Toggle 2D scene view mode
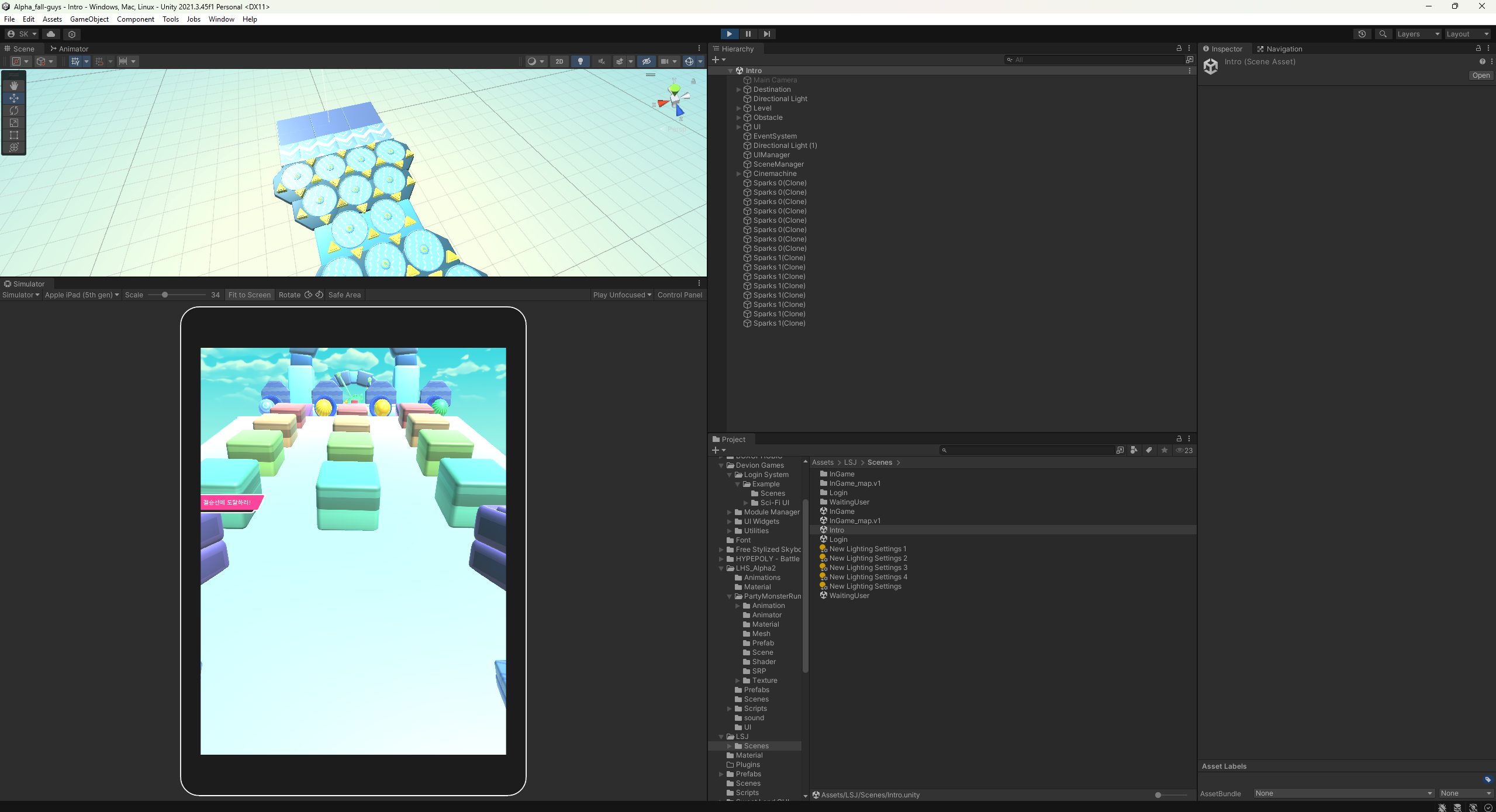The width and height of the screenshot is (1496, 812). [x=559, y=61]
